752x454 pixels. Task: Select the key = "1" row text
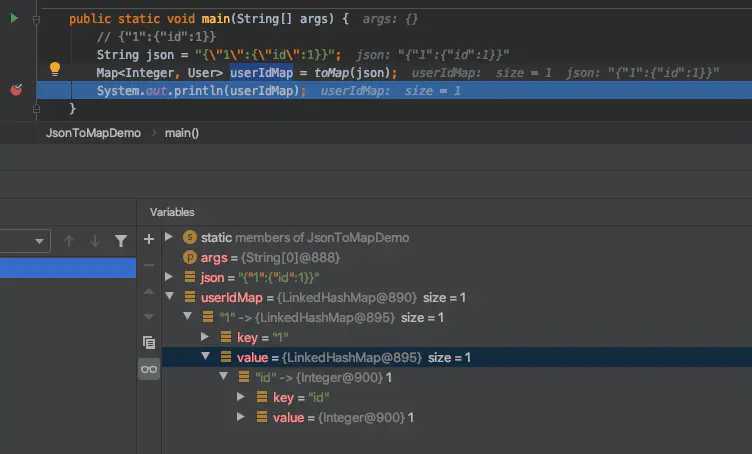click(x=262, y=338)
